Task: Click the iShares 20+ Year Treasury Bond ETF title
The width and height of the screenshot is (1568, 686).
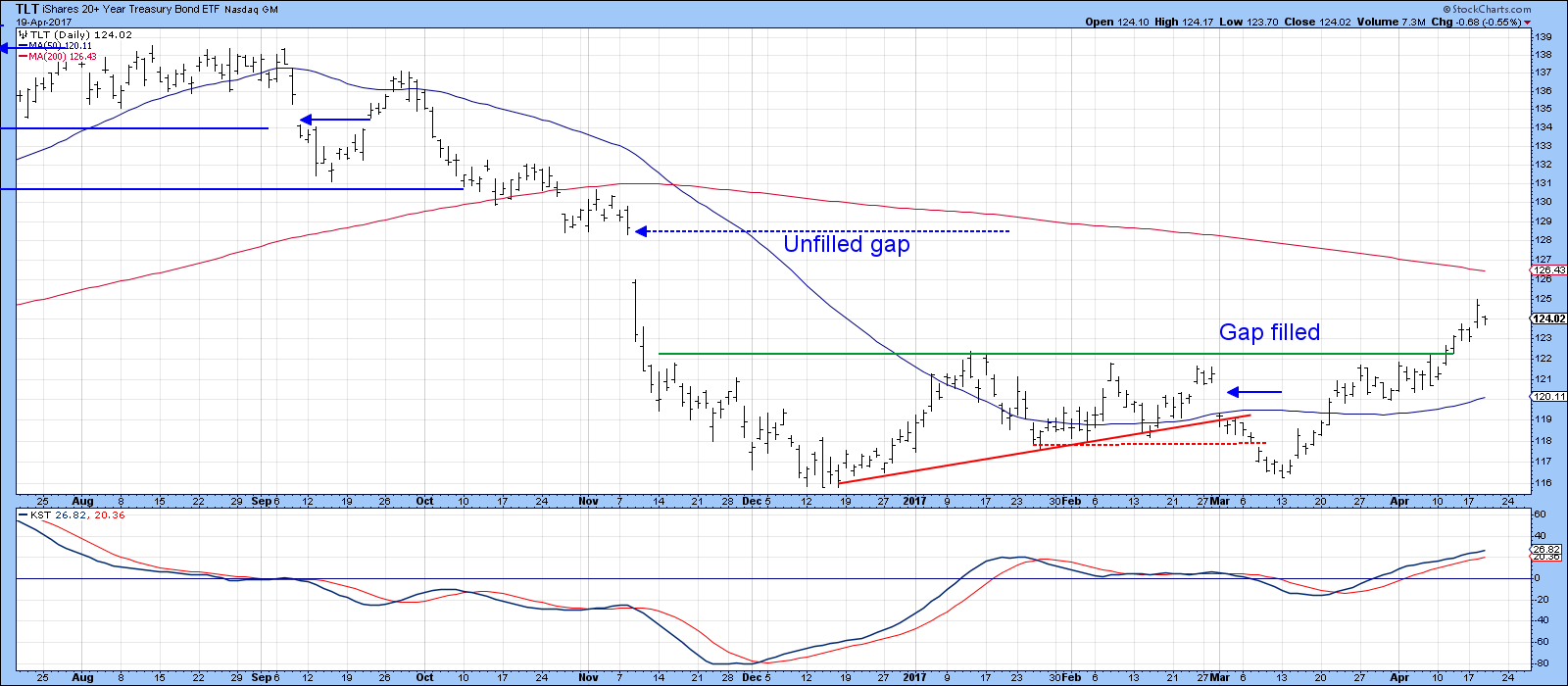Action: click(x=133, y=9)
